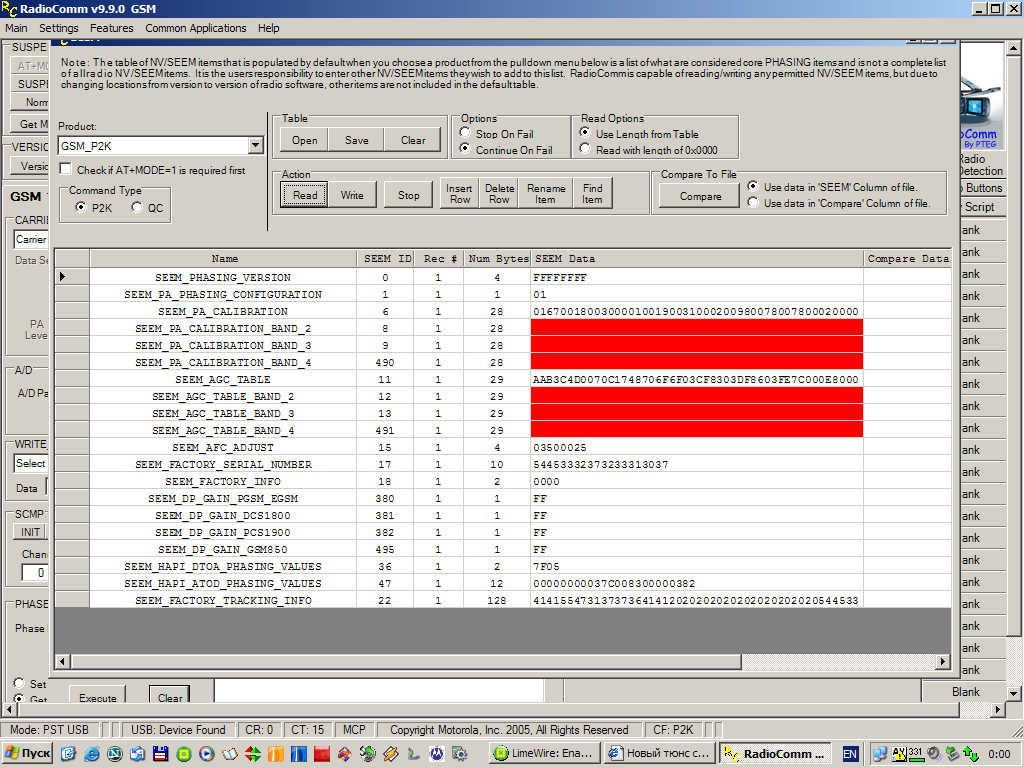Switch to the Новый тюнс taskbar window
This screenshot has width=1024, height=768.
(658, 754)
